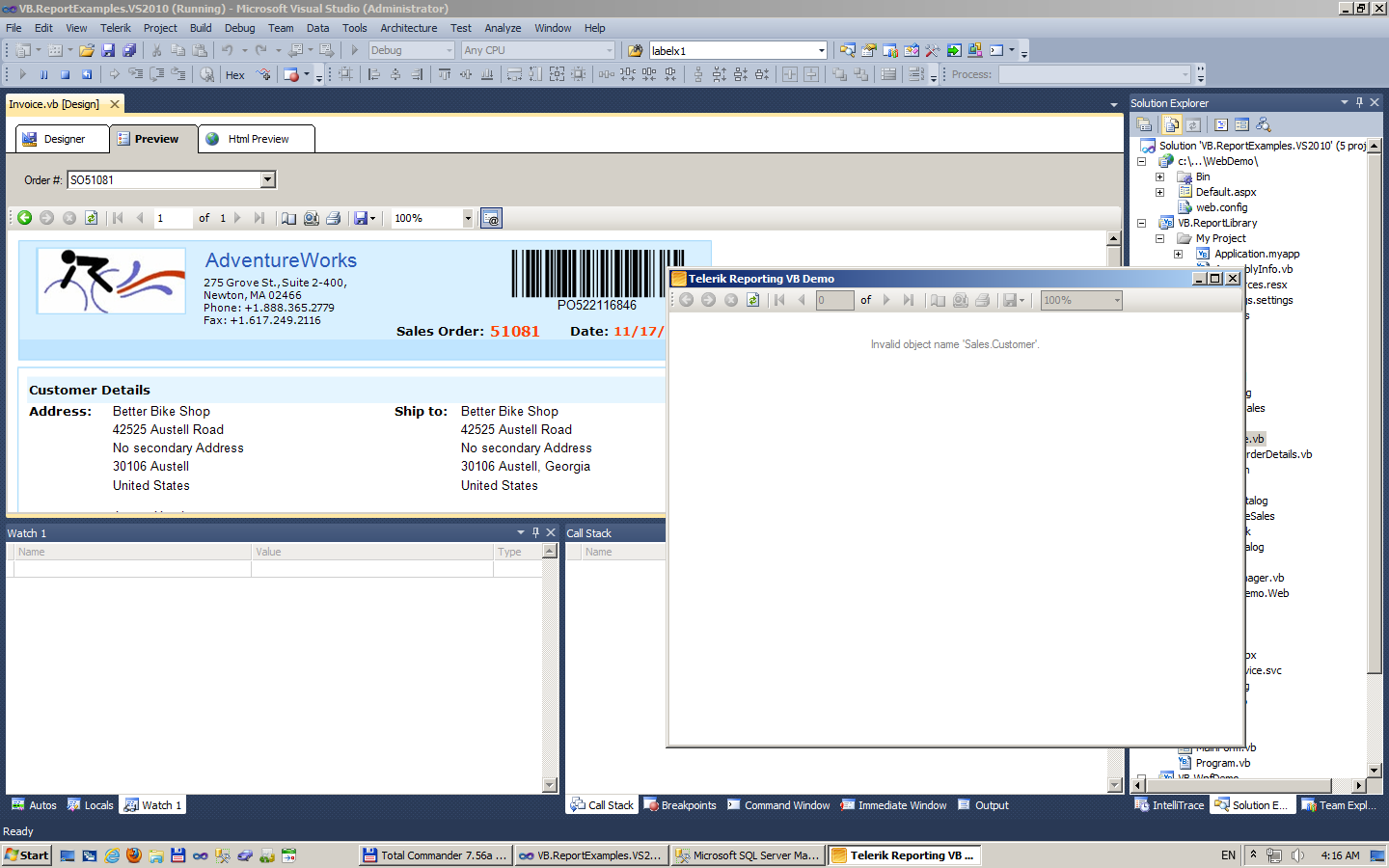Click the page number field in Invoice preview

pos(173,218)
